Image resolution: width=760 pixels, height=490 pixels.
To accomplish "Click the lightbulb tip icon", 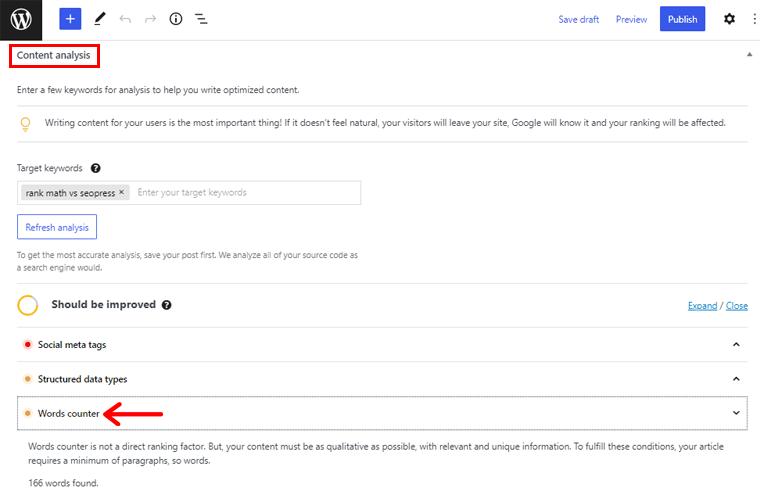I will [25, 124].
